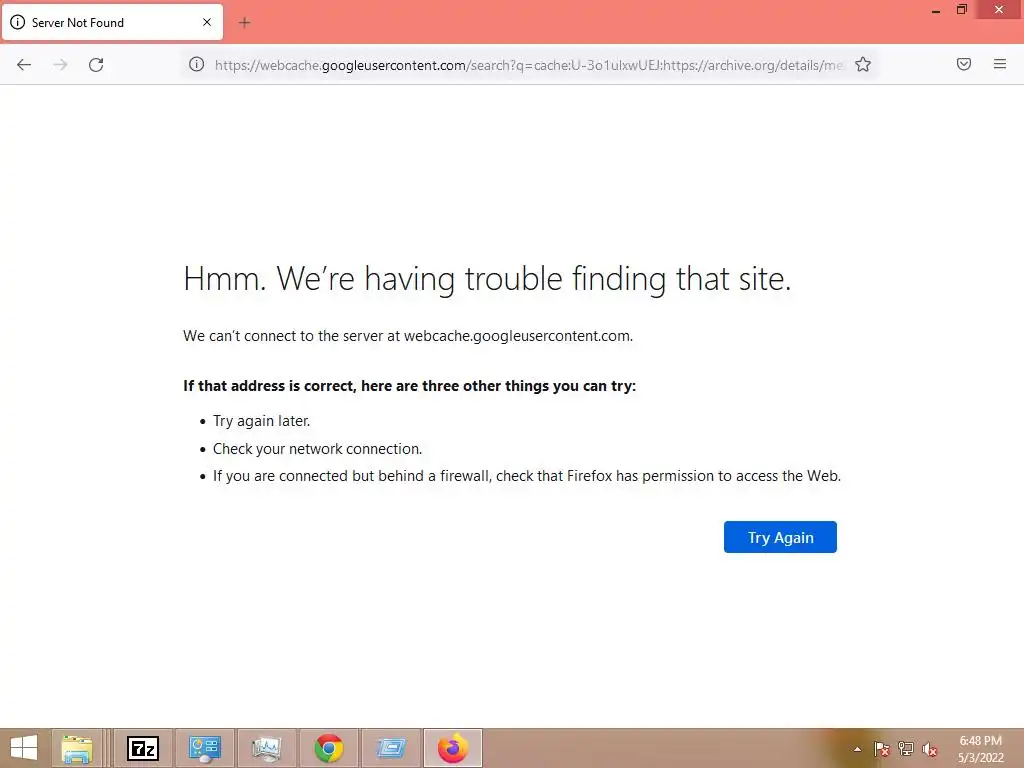Open the system monitor taskbar icon

266,748
